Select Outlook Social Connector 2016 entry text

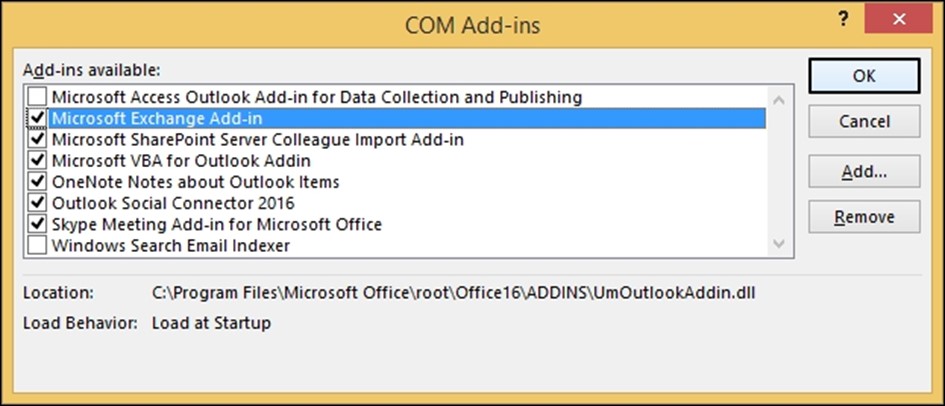coord(173,203)
